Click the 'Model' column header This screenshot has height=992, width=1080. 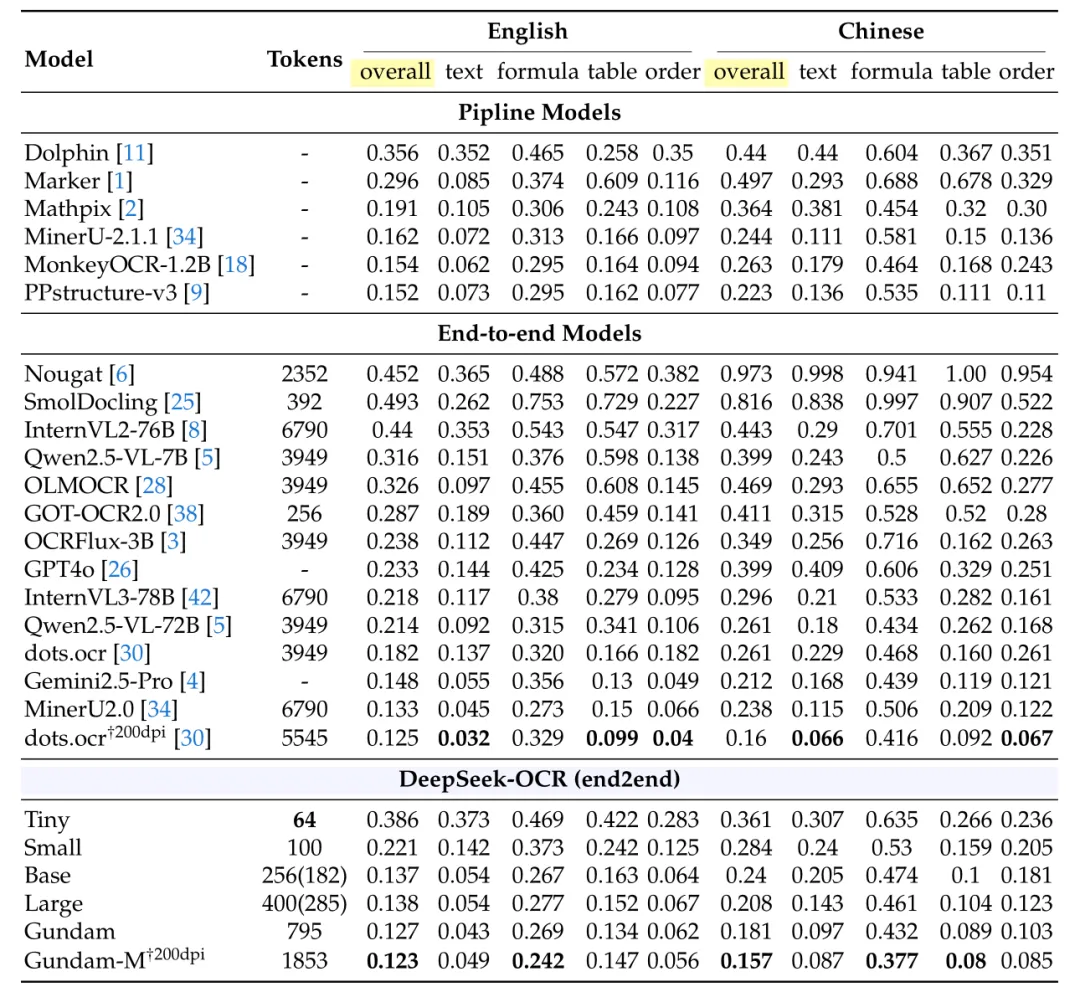tap(59, 59)
